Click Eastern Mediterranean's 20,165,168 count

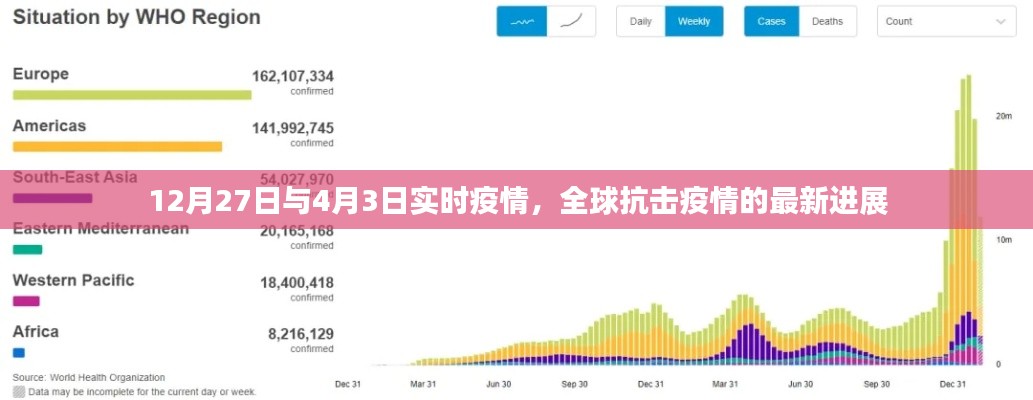(x=296, y=231)
